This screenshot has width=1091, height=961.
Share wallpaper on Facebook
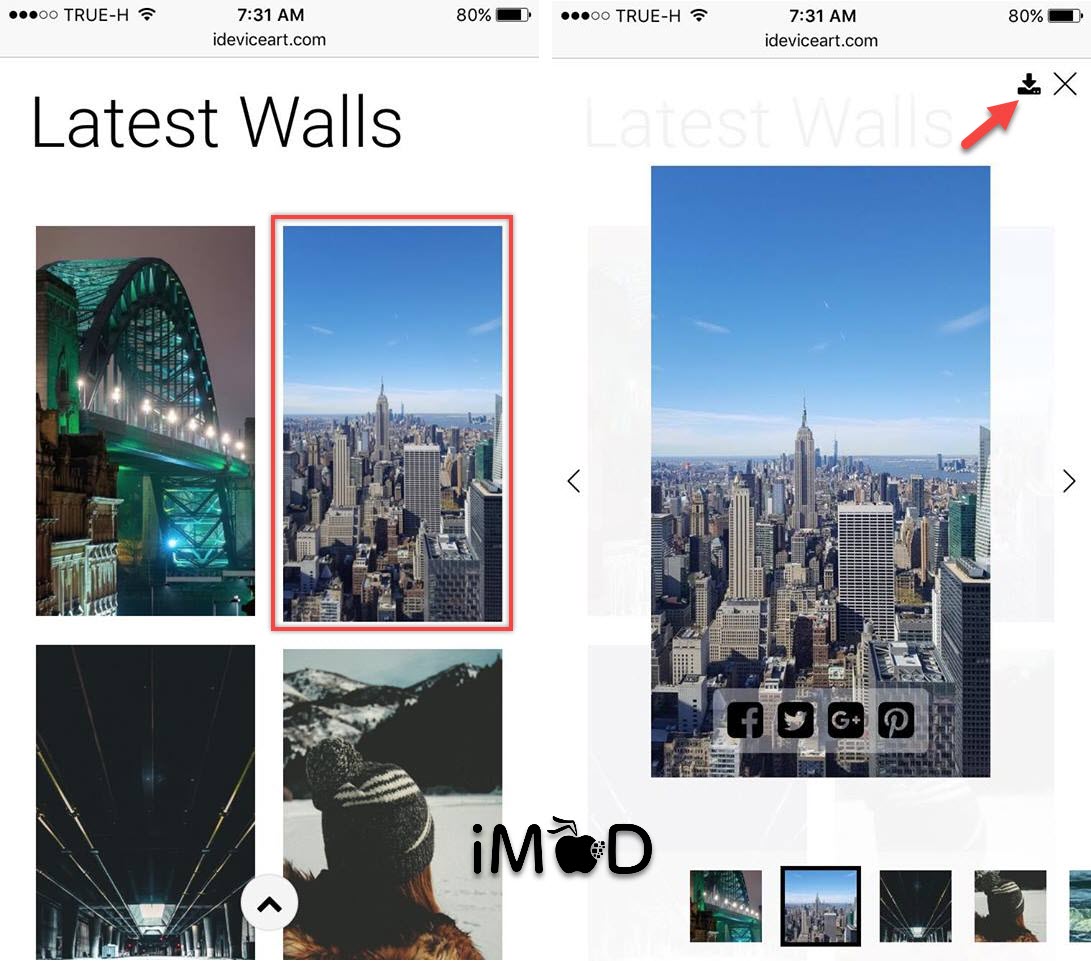pyautogui.click(x=745, y=720)
